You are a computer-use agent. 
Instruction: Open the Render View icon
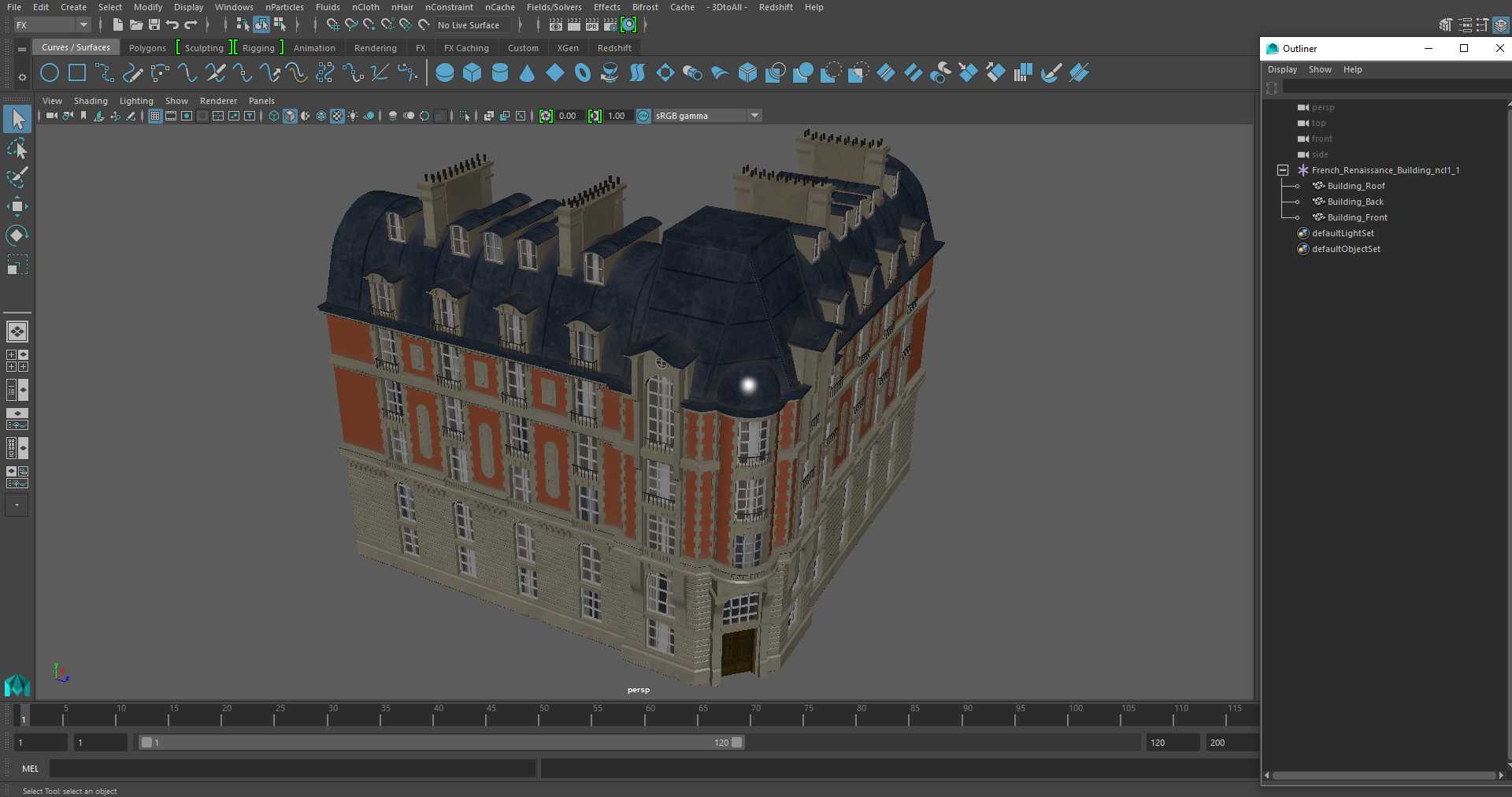point(556,25)
